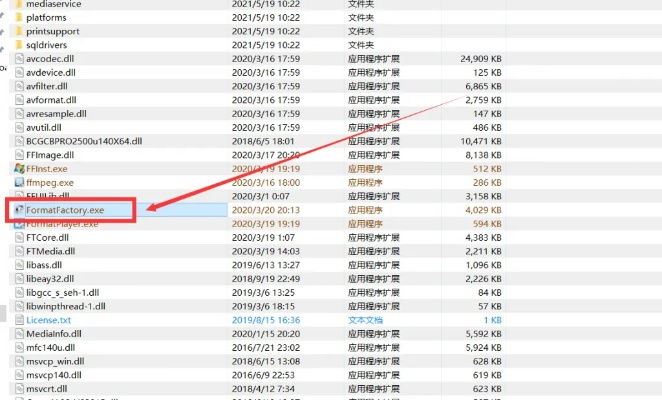
Task: Select the mediaservice folder name
Action: point(54,4)
